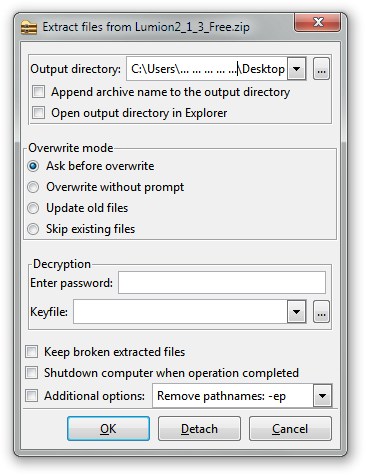The image size is (366, 476).
Task: Click the Detach button
Action: [199, 429]
